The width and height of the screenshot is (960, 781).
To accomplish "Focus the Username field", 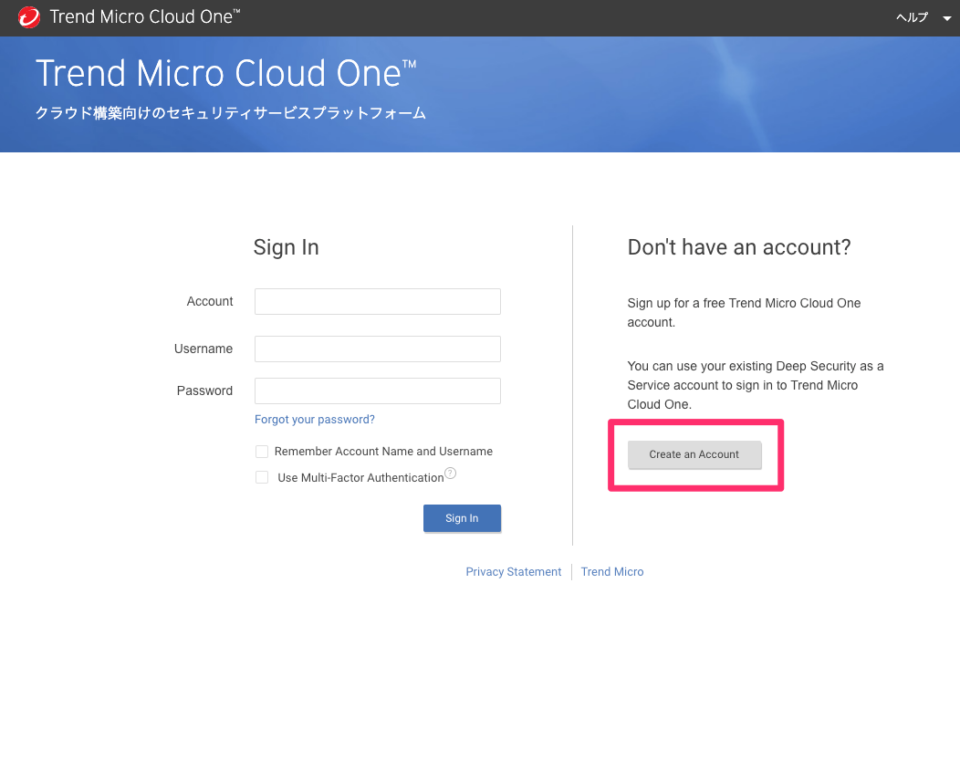I will click(x=377, y=349).
